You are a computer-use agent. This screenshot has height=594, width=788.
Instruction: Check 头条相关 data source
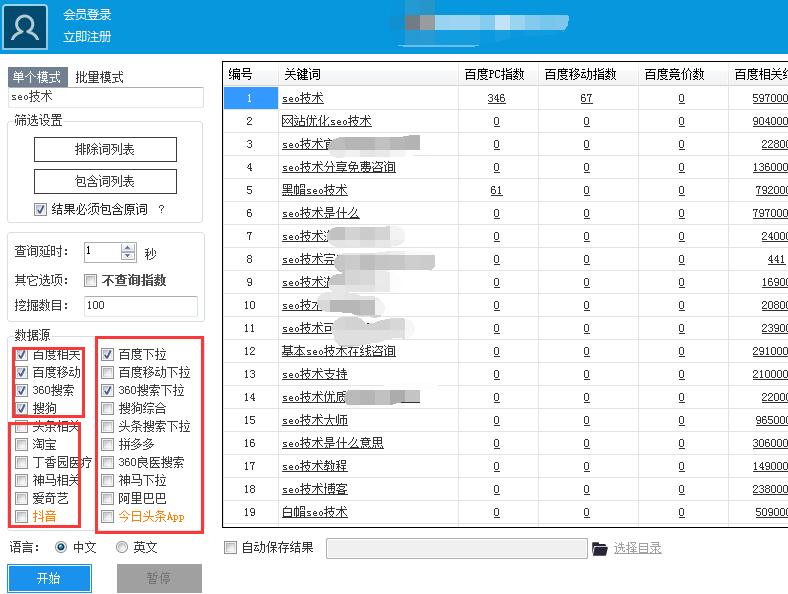[22, 427]
